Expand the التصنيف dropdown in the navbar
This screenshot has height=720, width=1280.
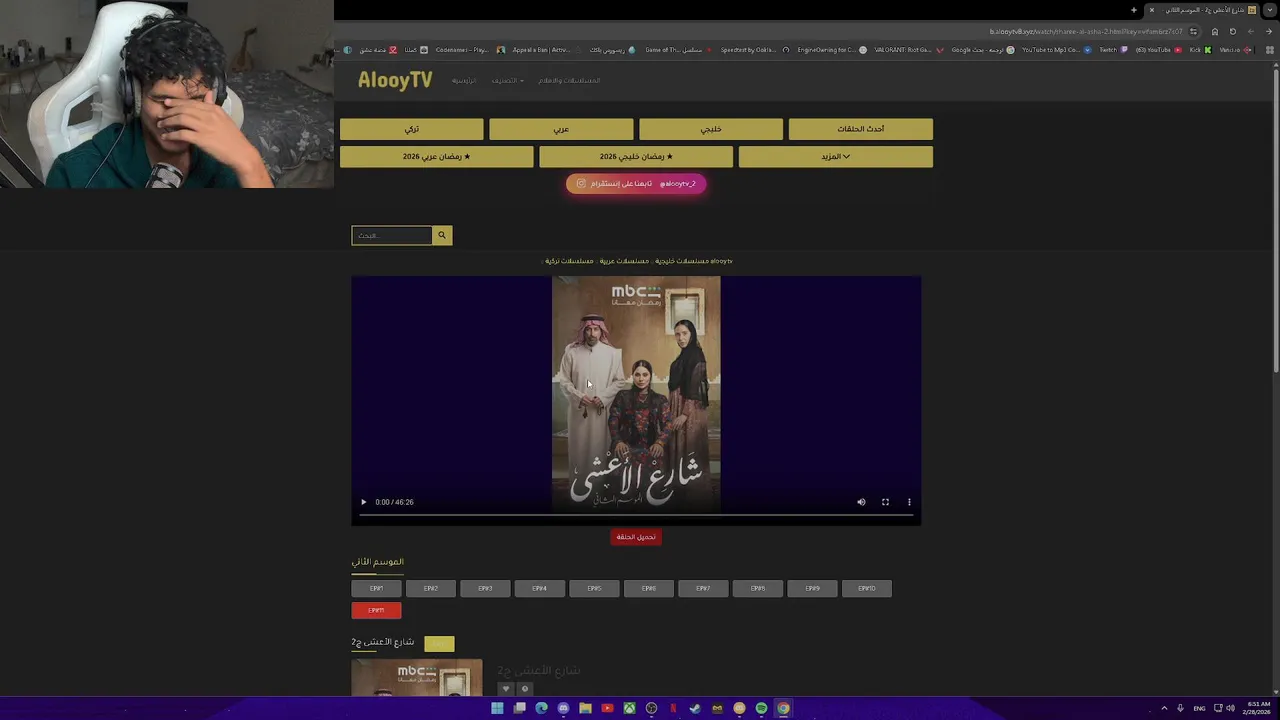point(508,81)
